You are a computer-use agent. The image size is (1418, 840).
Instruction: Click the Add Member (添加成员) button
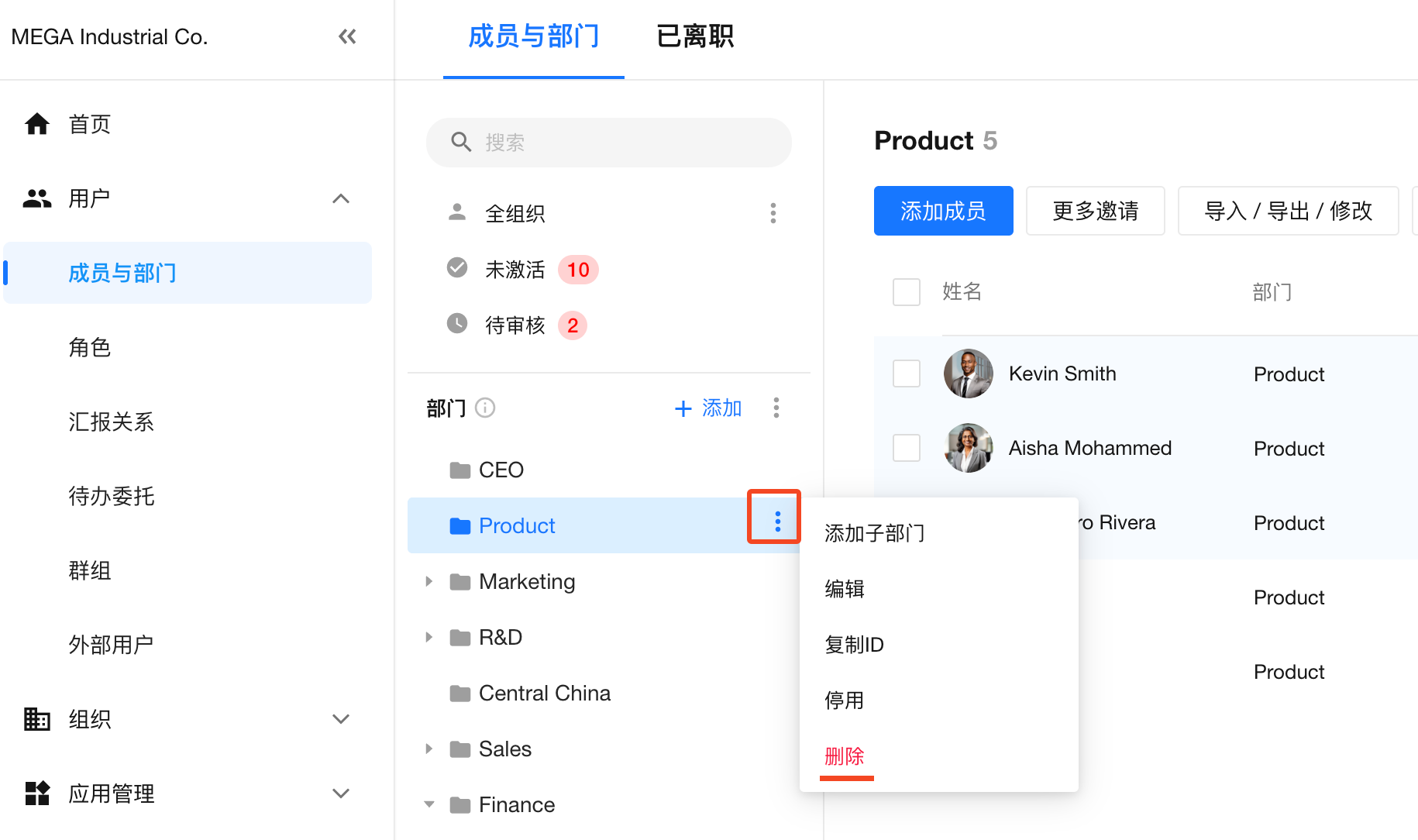pyautogui.click(x=943, y=211)
